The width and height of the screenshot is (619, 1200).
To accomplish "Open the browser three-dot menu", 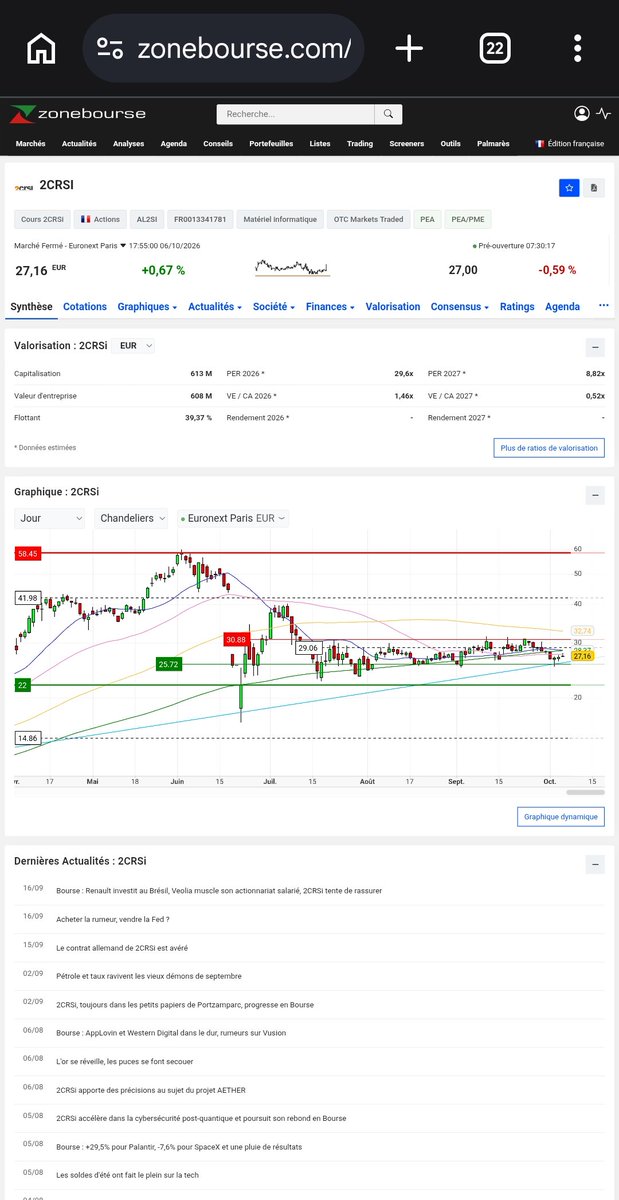I will (578, 48).
